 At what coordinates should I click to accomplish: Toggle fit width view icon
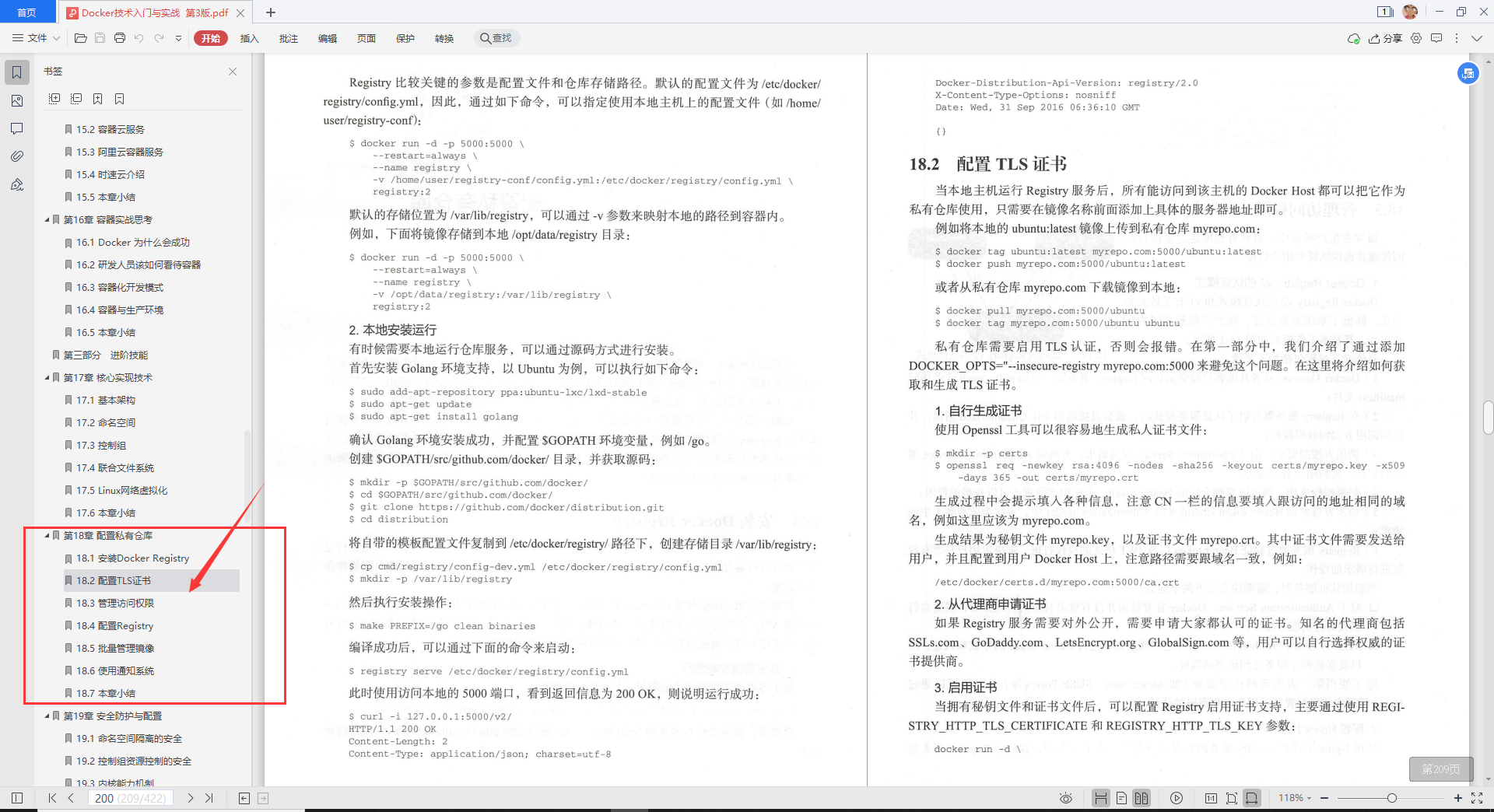(x=1252, y=798)
